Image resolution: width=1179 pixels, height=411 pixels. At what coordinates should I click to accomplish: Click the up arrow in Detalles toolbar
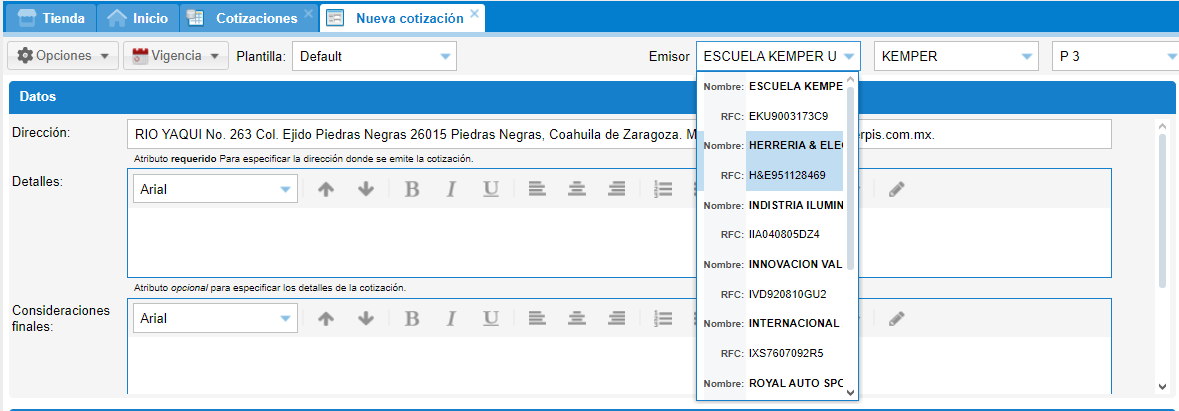click(325, 189)
